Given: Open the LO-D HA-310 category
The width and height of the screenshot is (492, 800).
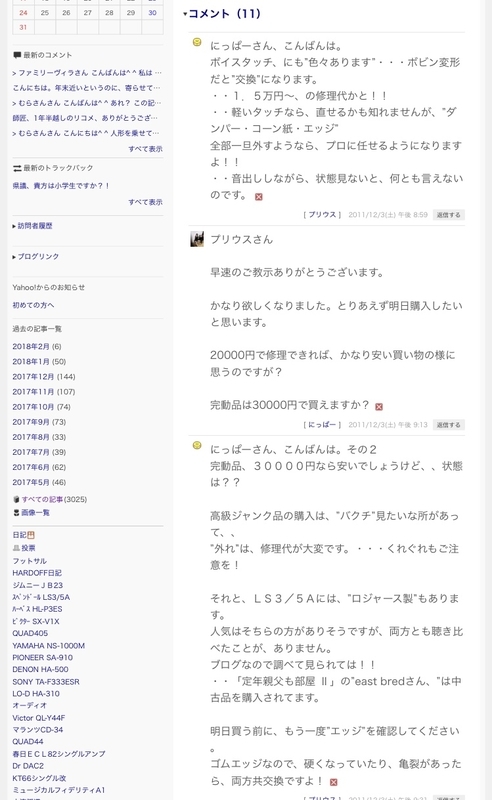Looking at the screenshot, I should click(x=36, y=693).
